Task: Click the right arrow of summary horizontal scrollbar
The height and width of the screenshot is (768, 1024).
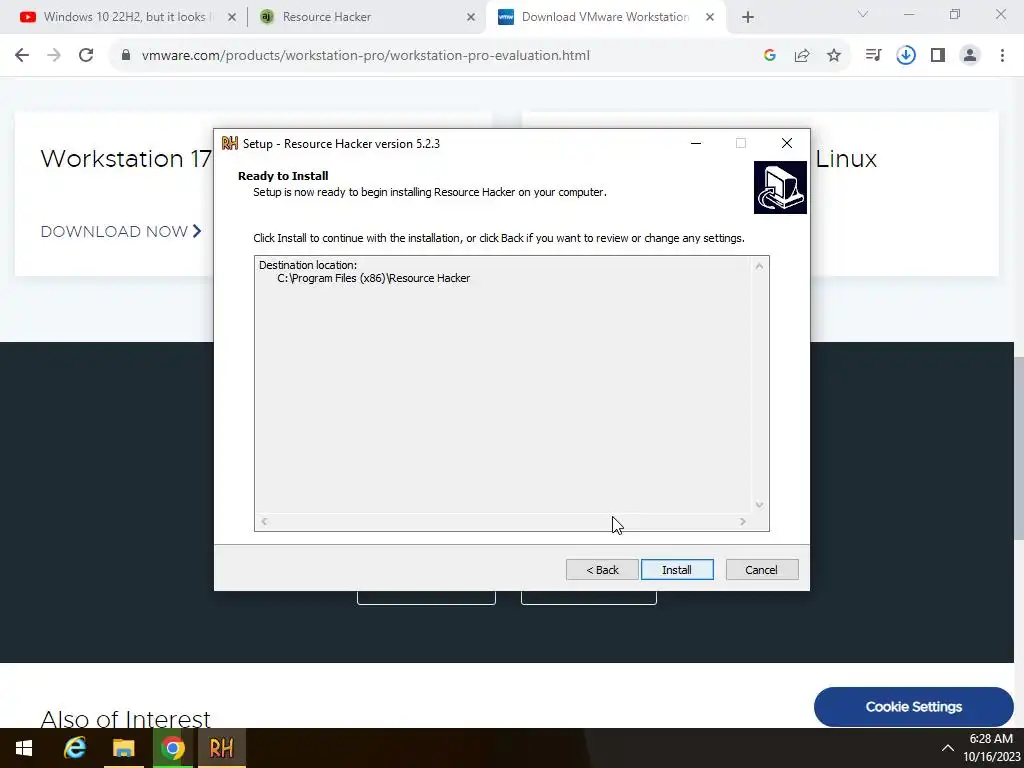Action: pos(743,521)
